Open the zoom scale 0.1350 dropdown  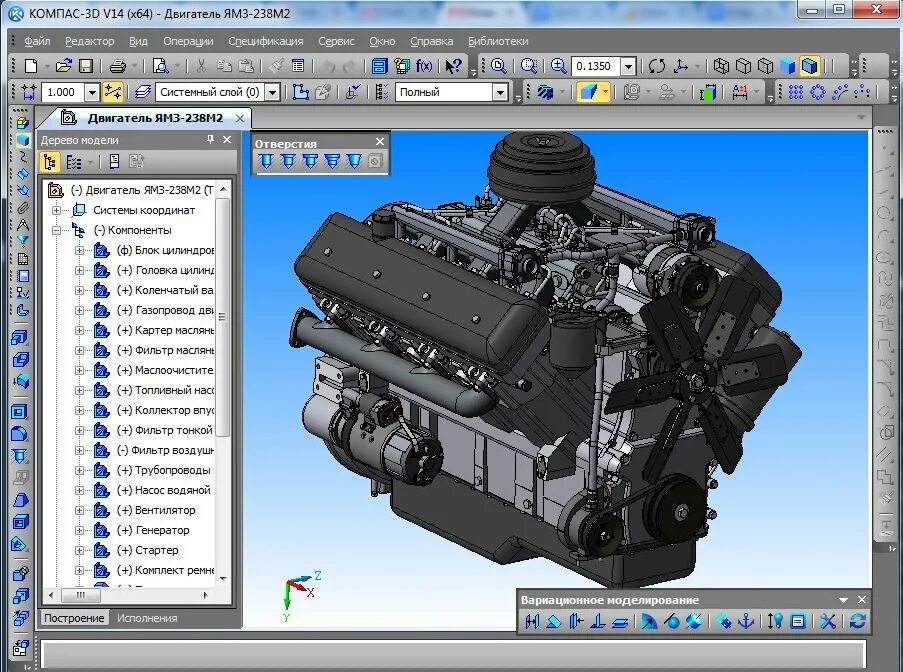click(628, 66)
